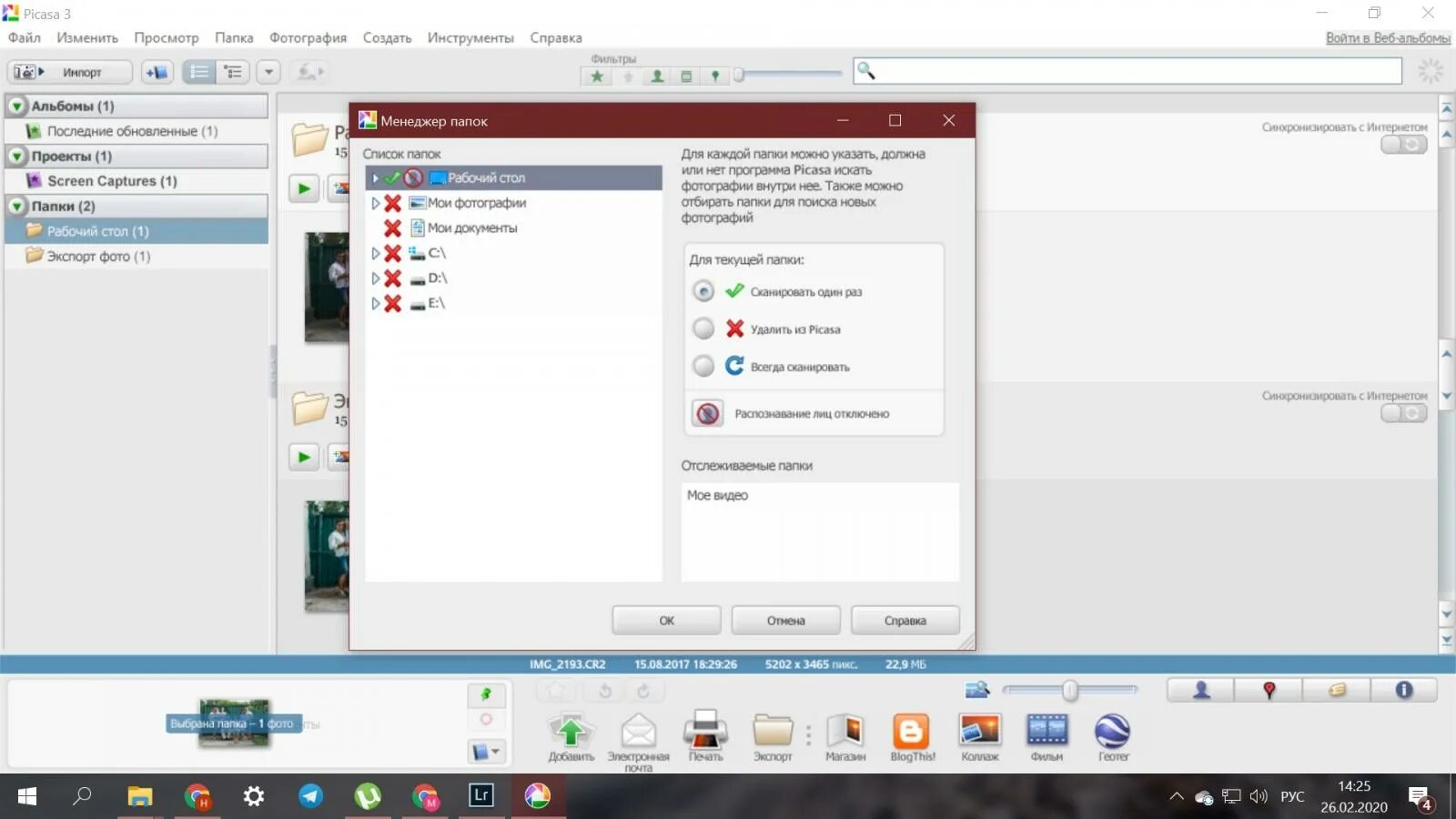The height and width of the screenshot is (819, 1456).
Task: Toggle second Синхронизировать с Интернетом switch
Action: coord(1403,413)
